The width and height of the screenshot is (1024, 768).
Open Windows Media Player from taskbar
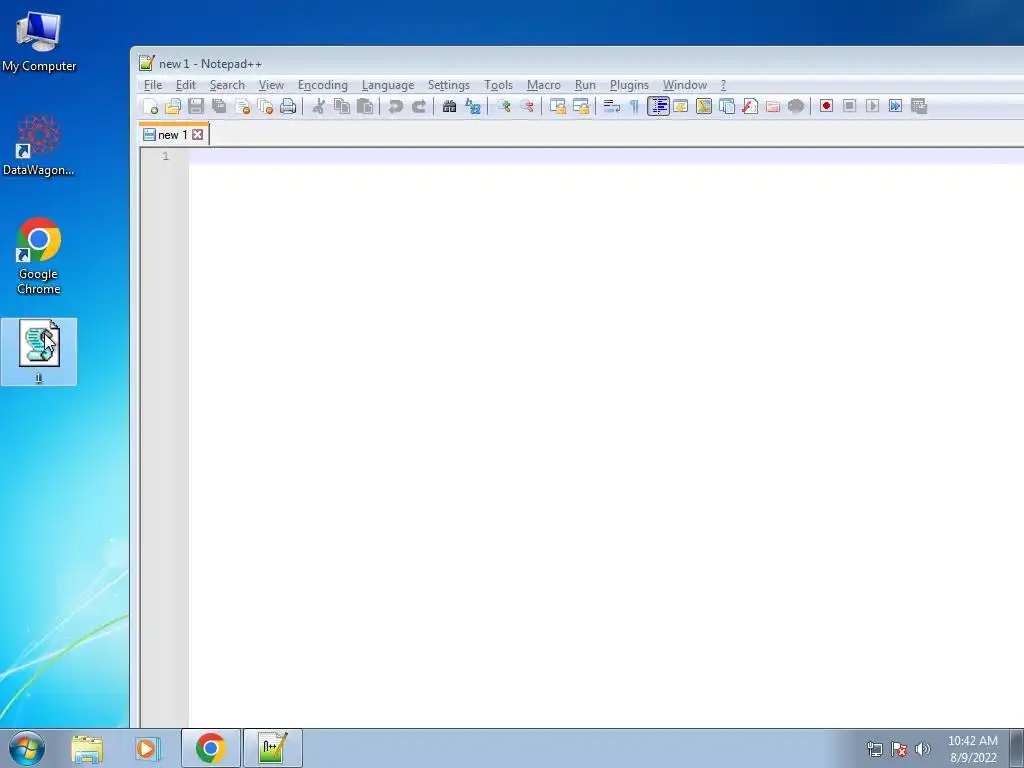(147, 749)
